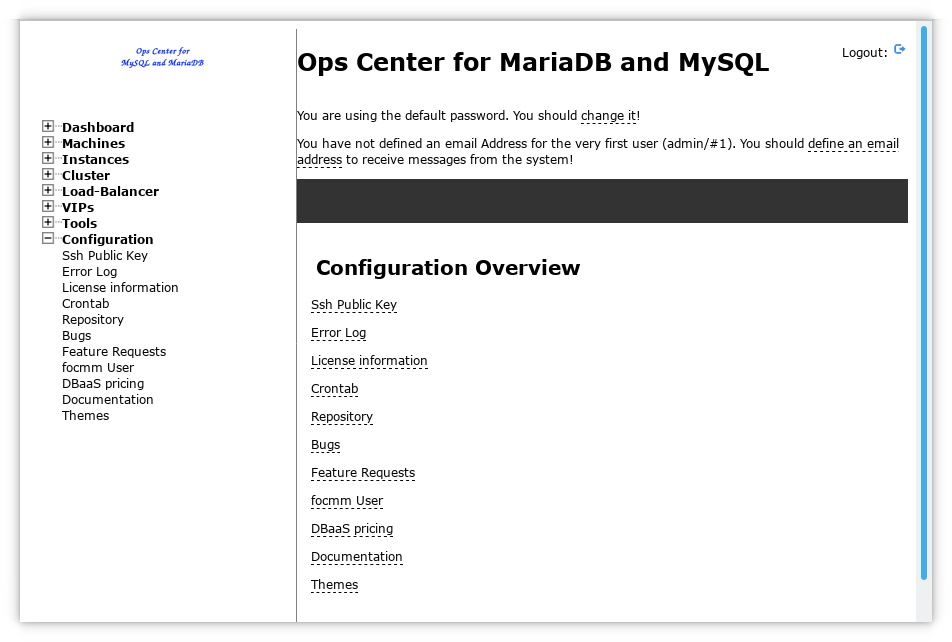Image resolution: width=952 pixels, height=642 pixels.
Task: Open Error Log overview link
Action: pos(338,333)
